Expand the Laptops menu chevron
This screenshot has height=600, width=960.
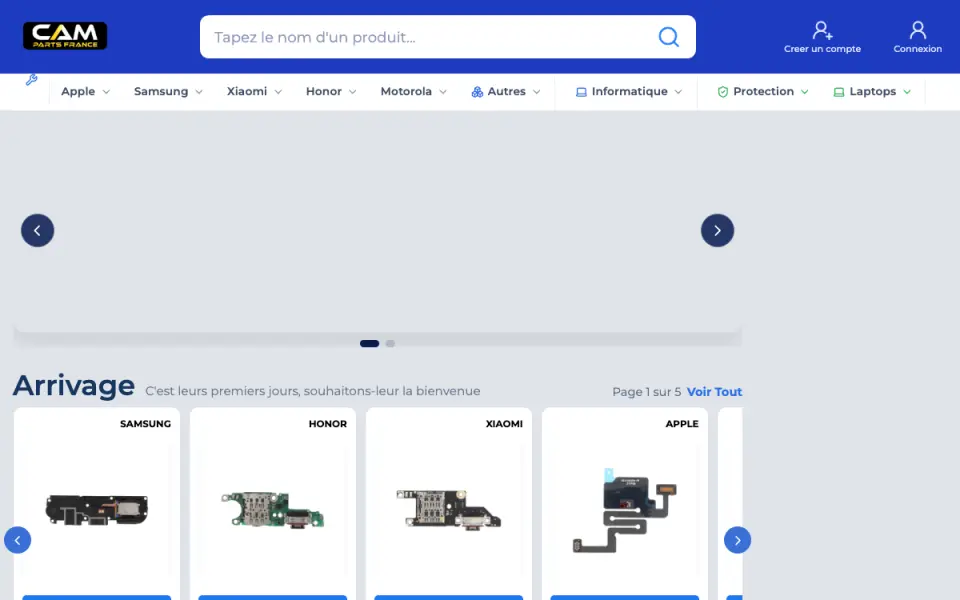coord(907,92)
